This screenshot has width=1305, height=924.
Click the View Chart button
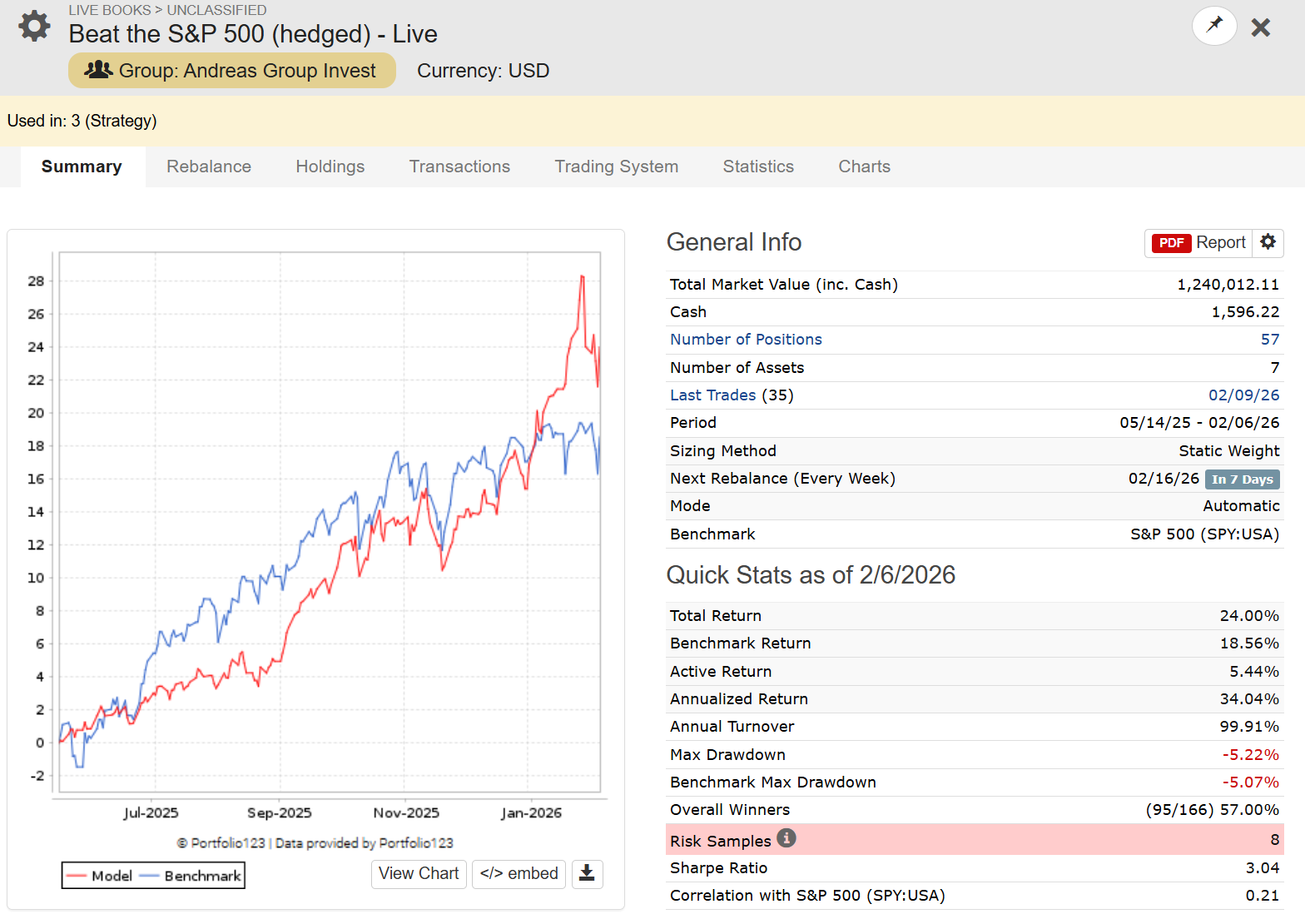(419, 873)
